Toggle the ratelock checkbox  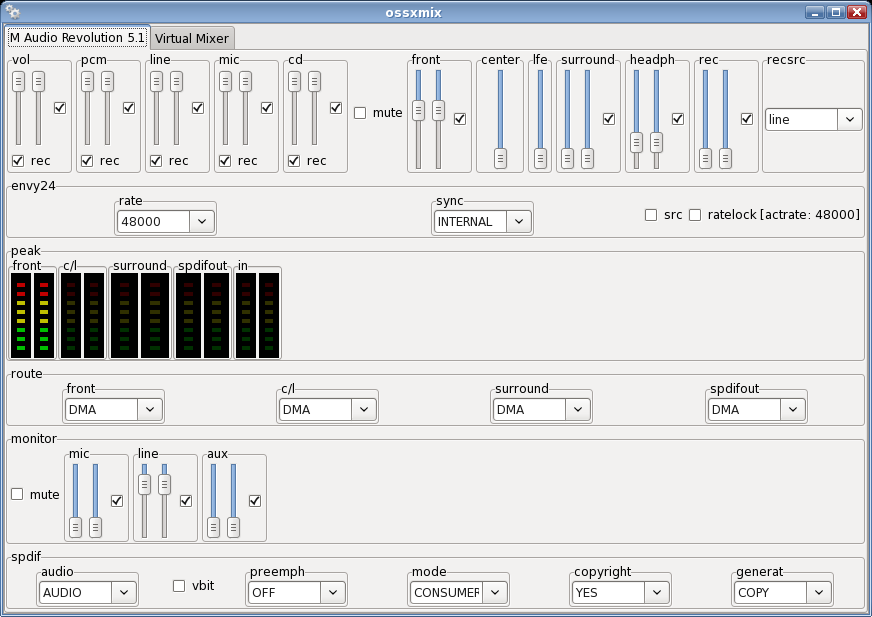tap(695, 214)
